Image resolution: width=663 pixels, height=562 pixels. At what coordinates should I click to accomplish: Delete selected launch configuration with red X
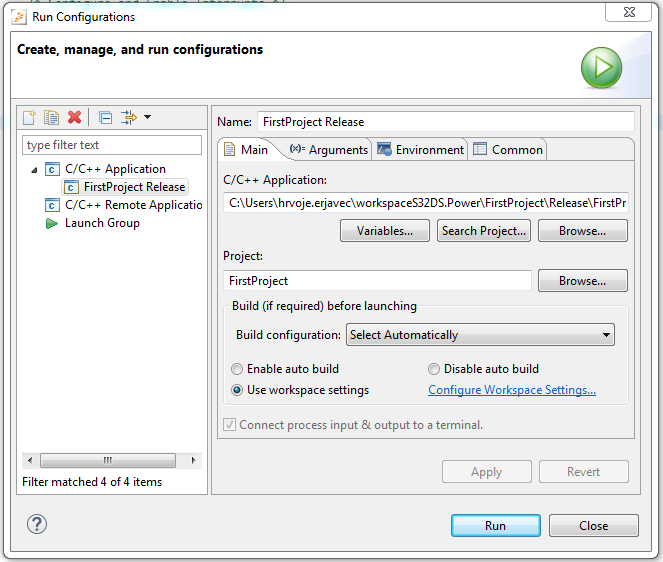(75, 118)
